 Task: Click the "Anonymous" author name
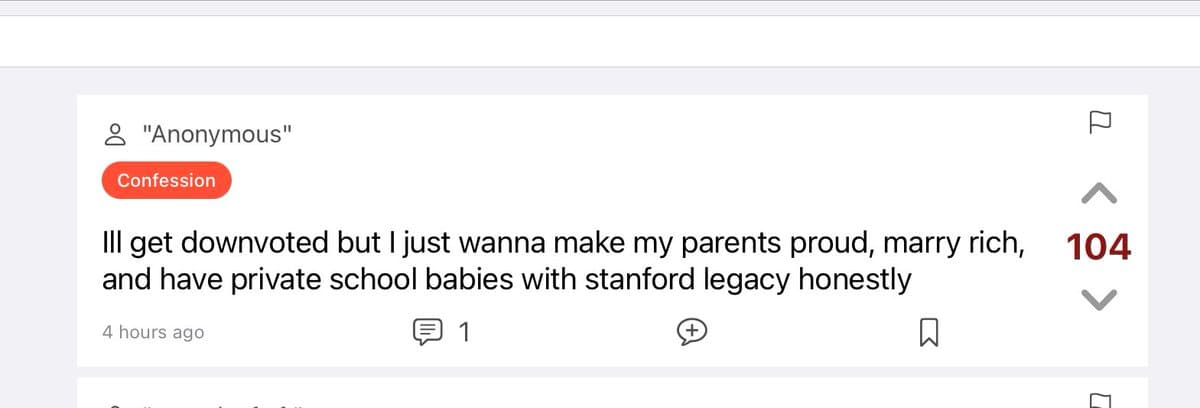(217, 134)
